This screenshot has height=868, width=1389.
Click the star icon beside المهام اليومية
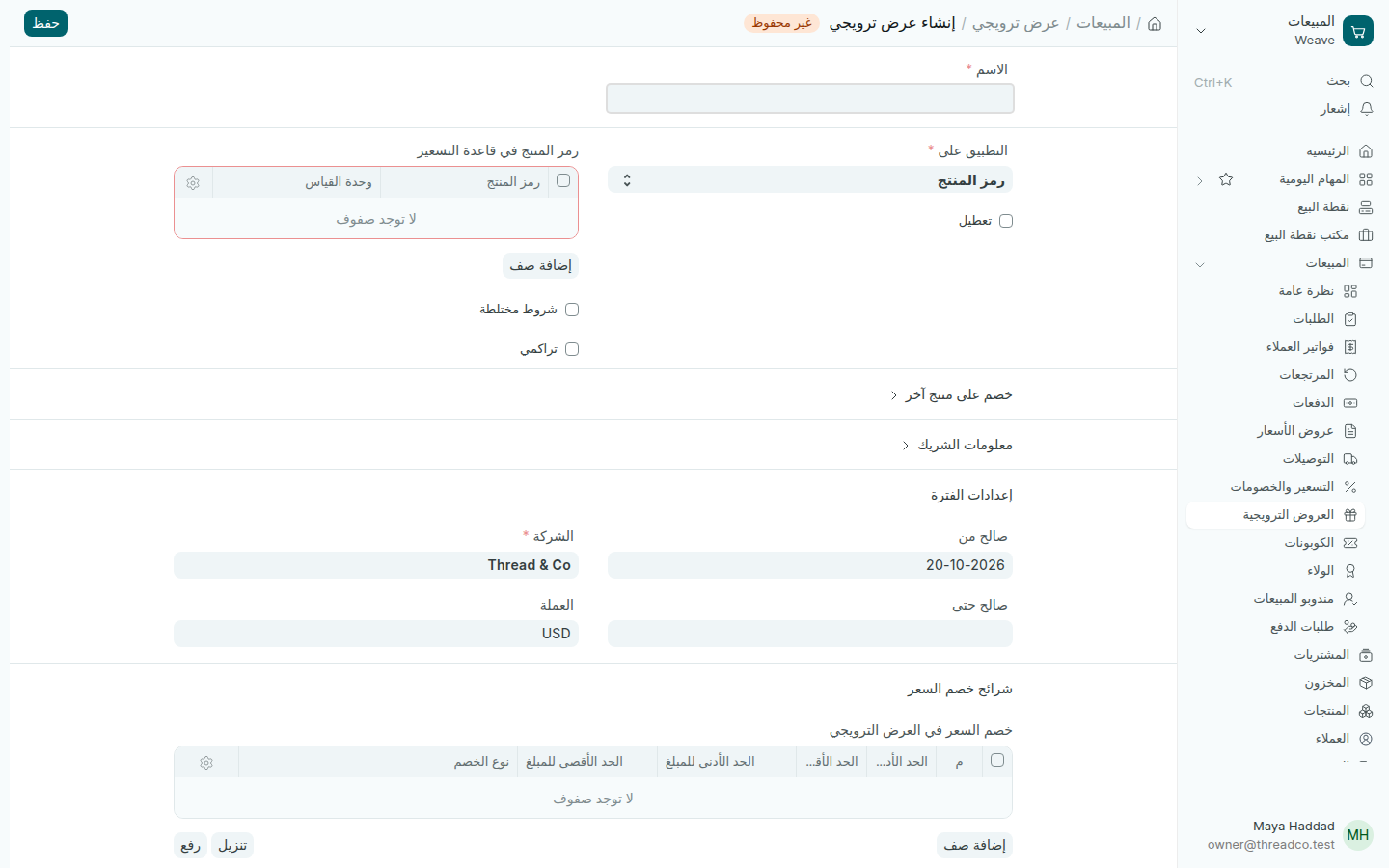[x=1226, y=179]
